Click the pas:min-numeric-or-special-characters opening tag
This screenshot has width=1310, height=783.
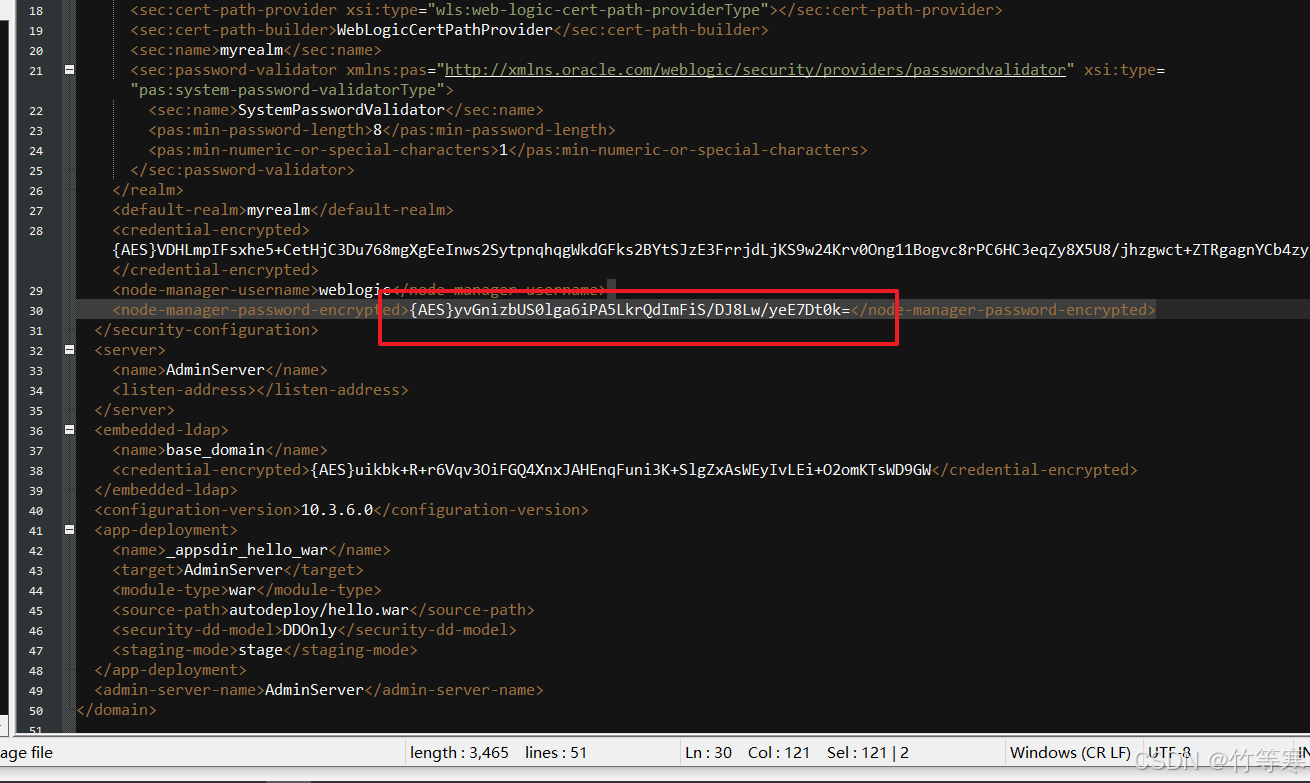point(323,150)
